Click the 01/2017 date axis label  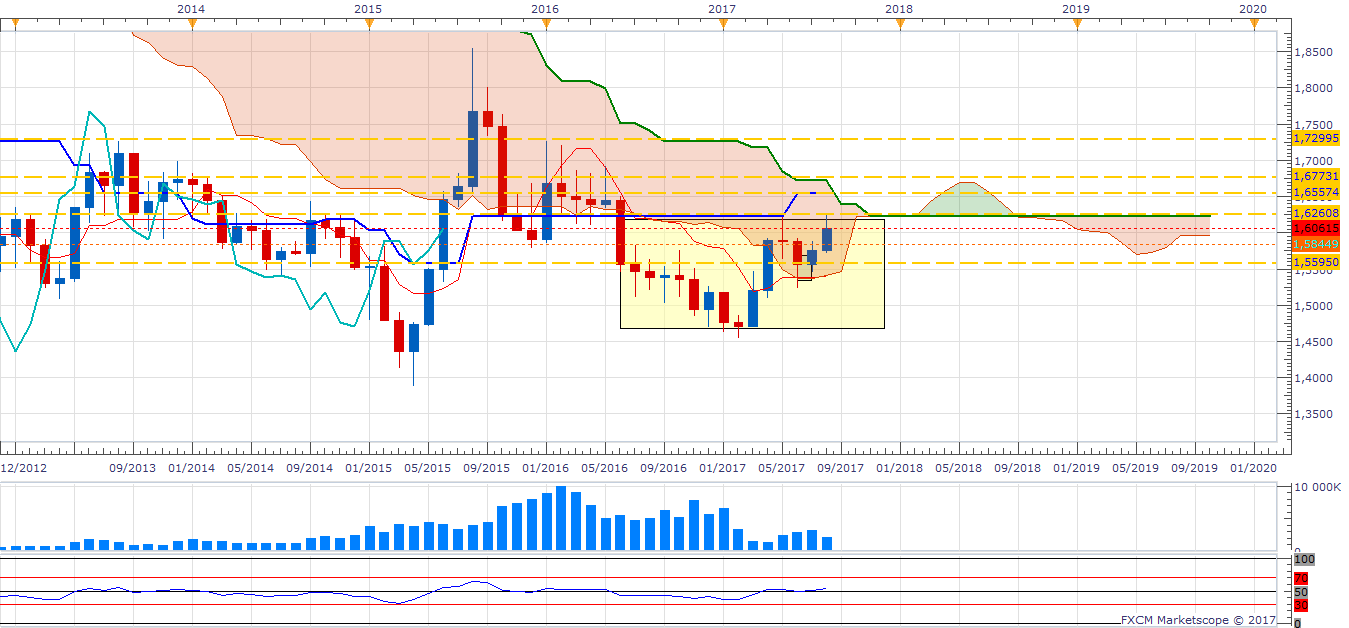(x=722, y=468)
